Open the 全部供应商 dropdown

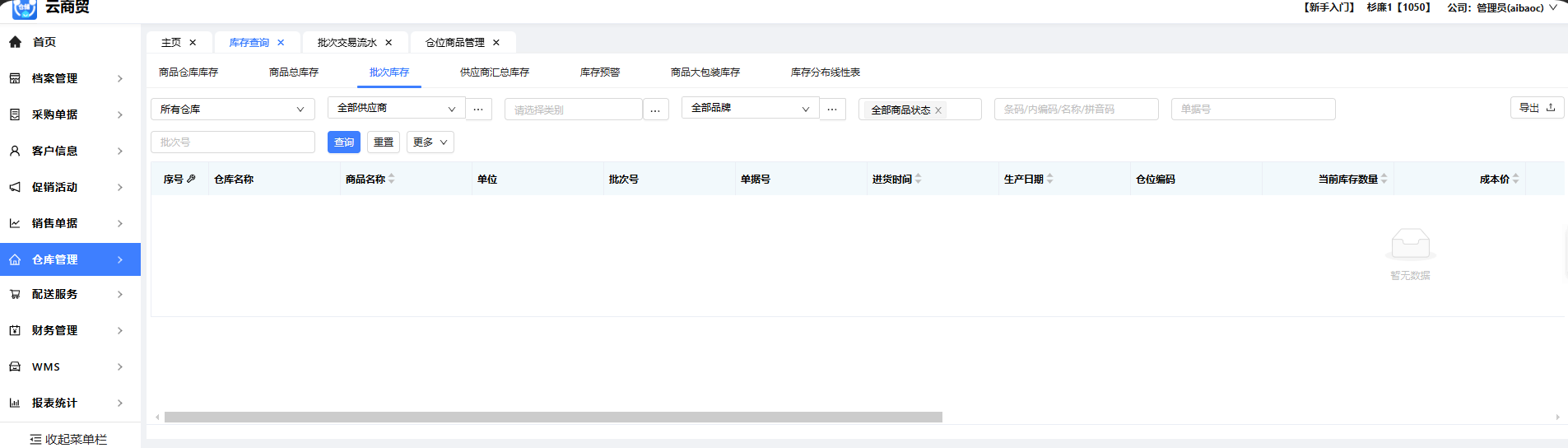[x=397, y=108]
